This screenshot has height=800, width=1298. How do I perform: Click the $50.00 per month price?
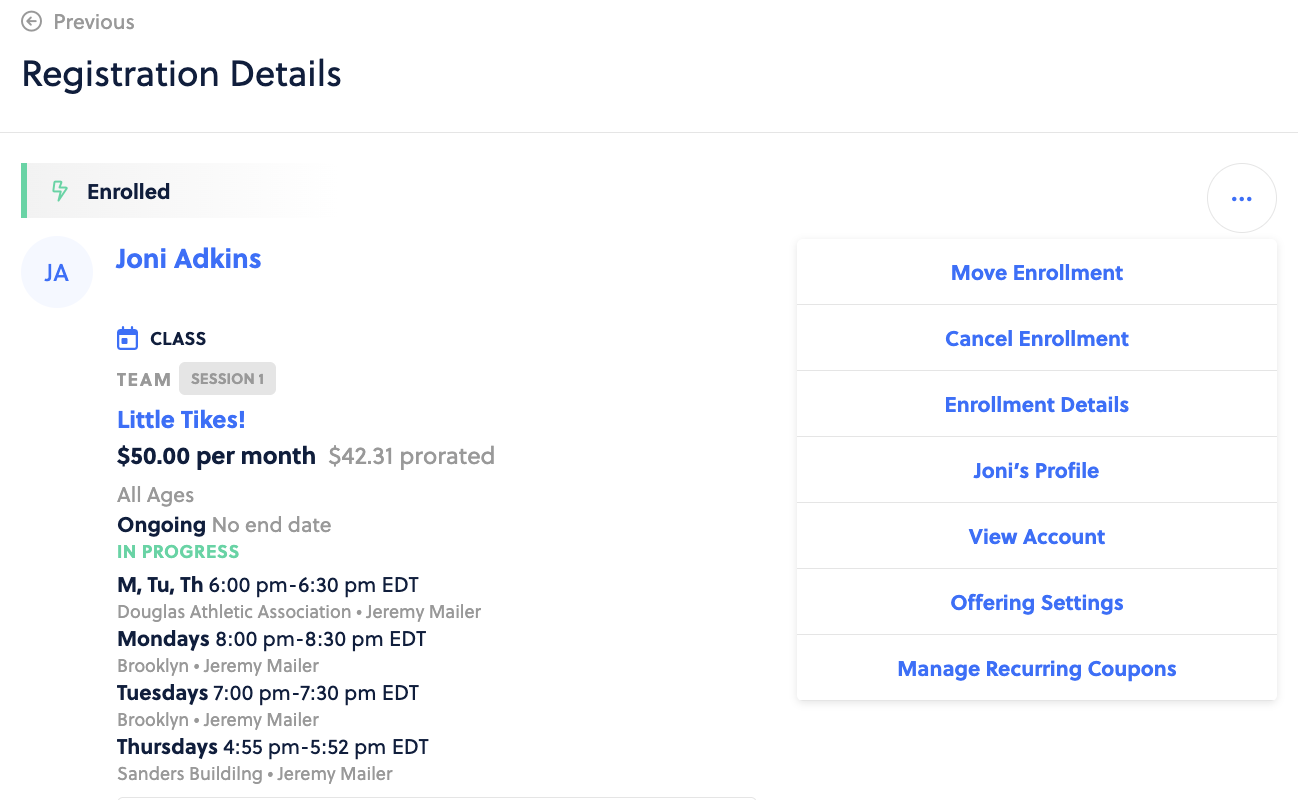pyautogui.click(x=216, y=456)
